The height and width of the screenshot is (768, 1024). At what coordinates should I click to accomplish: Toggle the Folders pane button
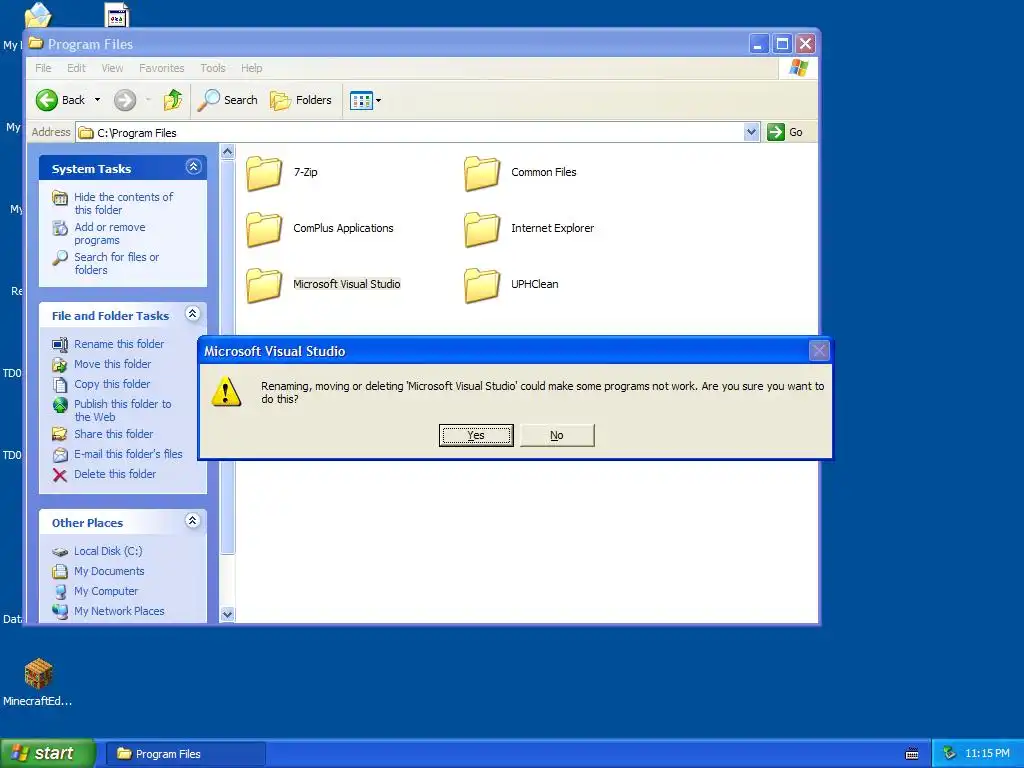(301, 100)
